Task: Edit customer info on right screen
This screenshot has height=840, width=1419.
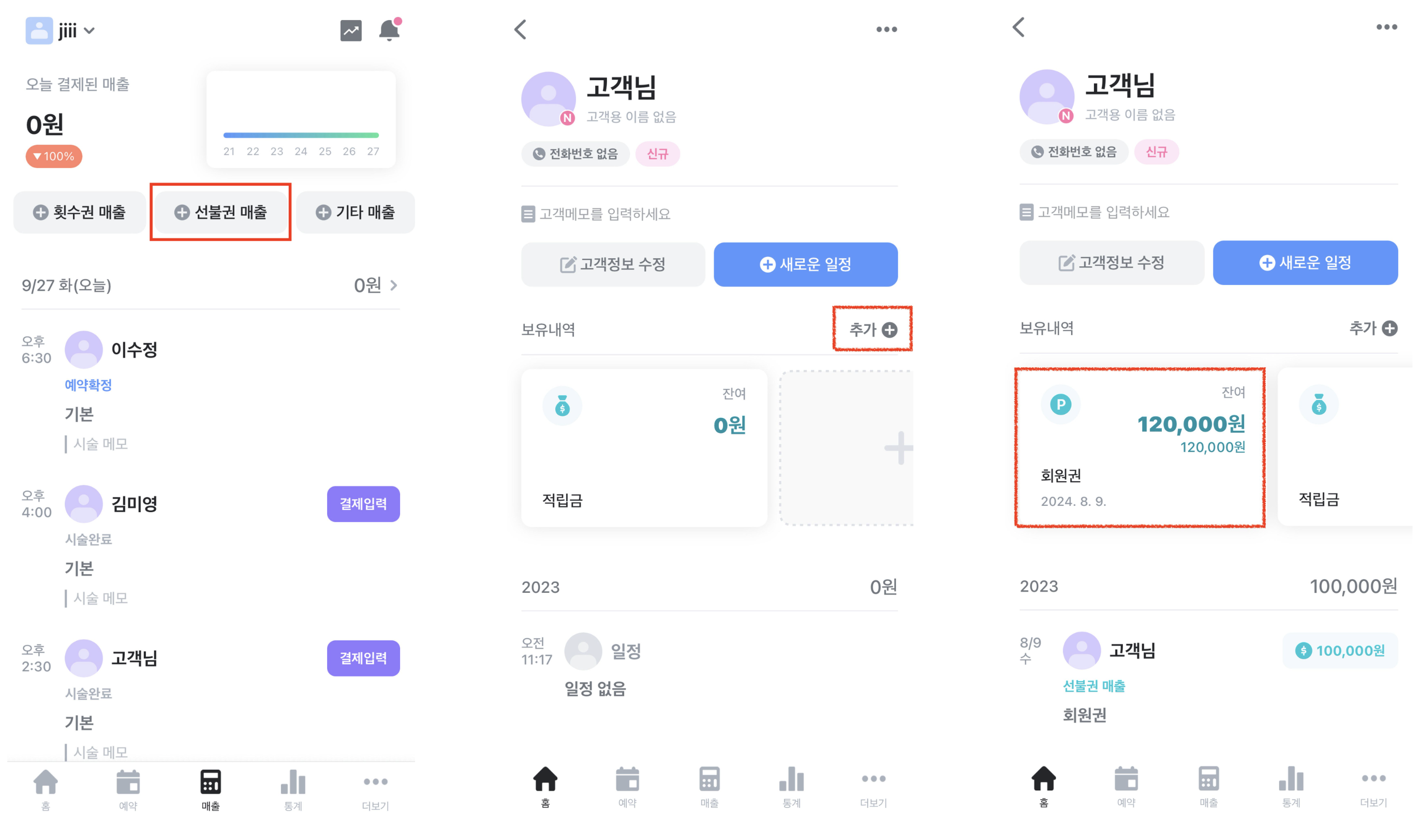Action: (x=1111, y=263)
